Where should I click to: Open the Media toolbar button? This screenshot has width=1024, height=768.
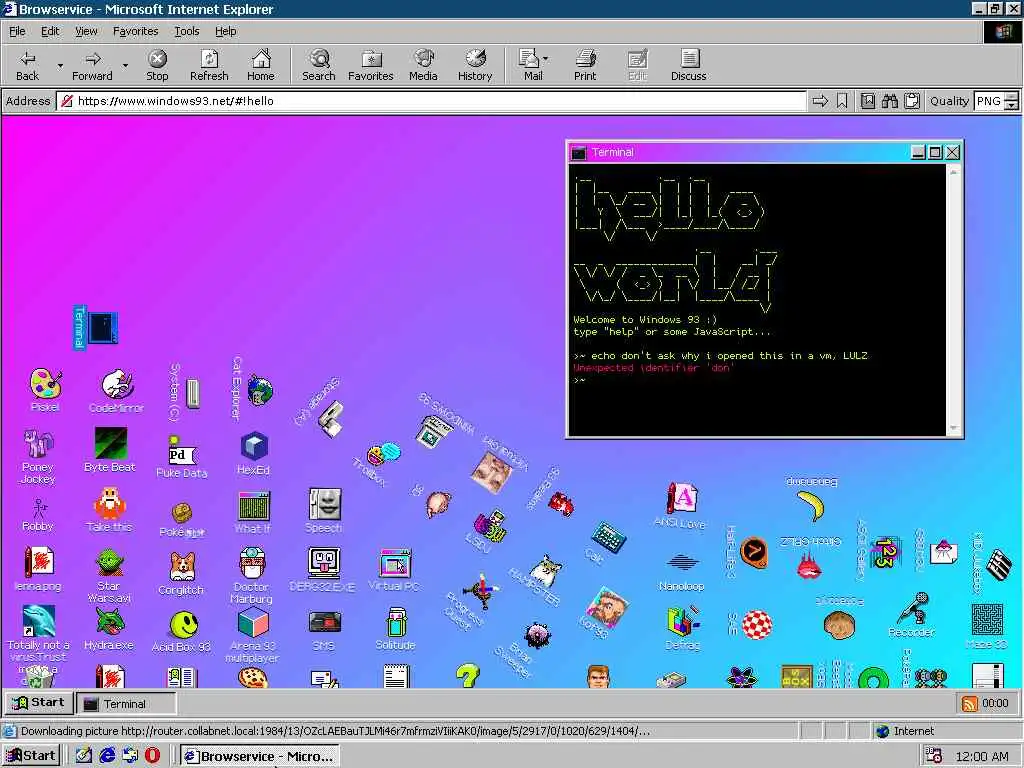click(x=423, y=65)
